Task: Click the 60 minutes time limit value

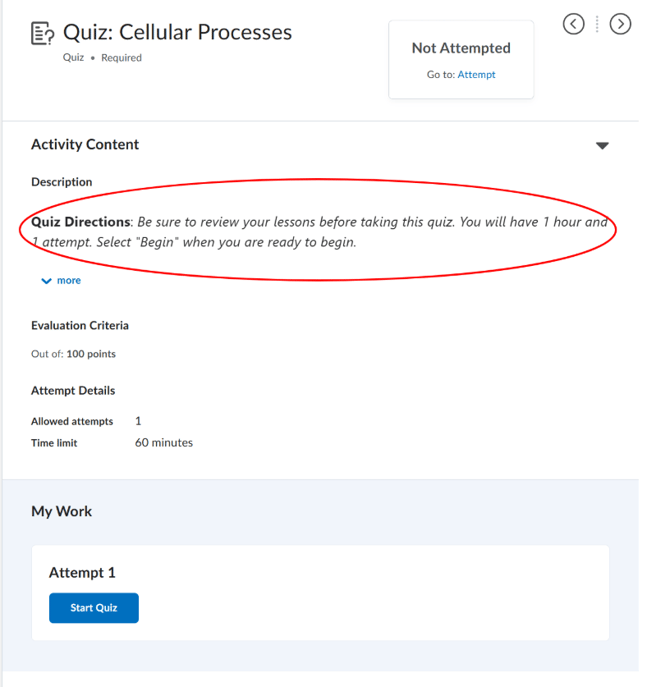Action: coord(164,443)
